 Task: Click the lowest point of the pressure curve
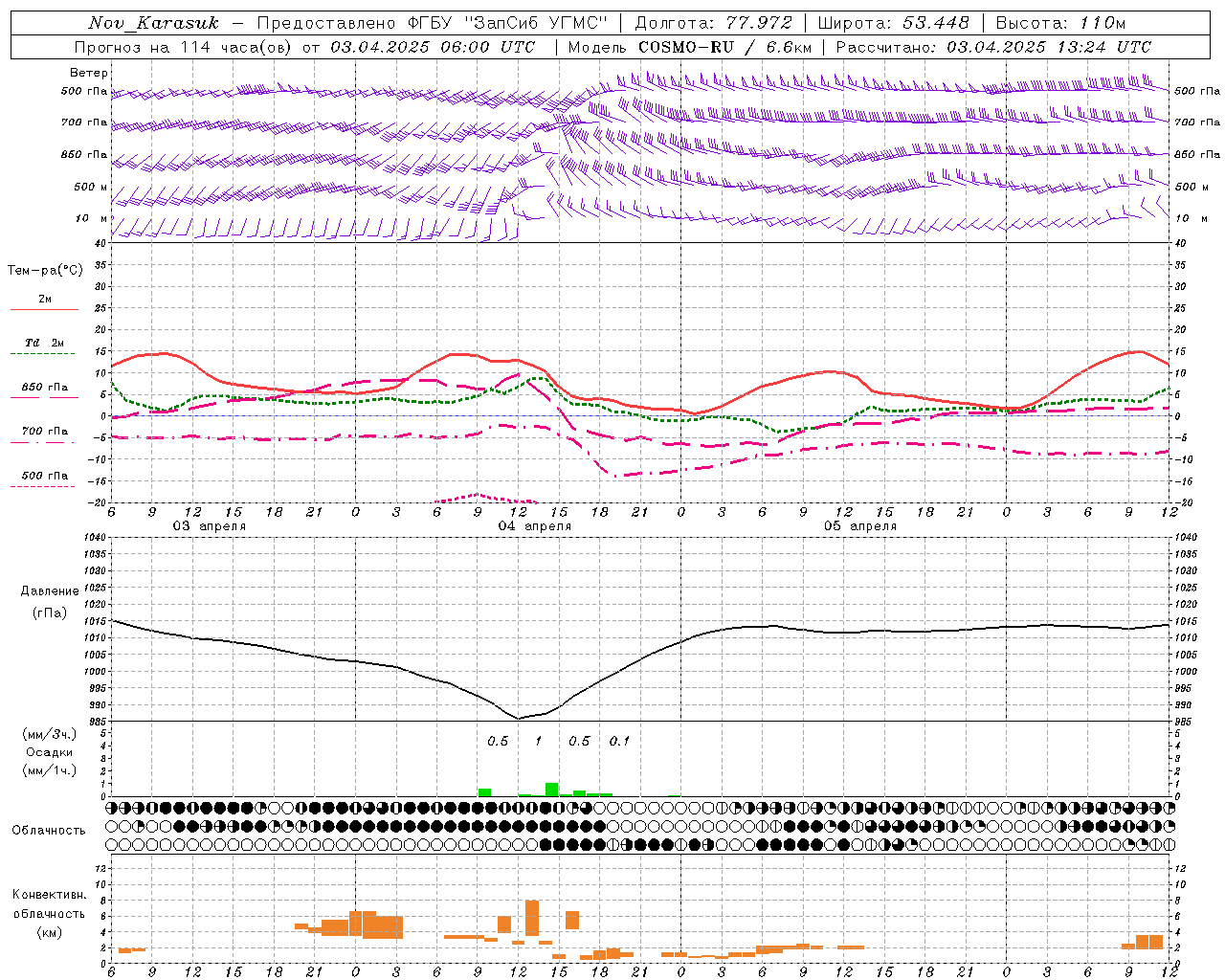519,718
